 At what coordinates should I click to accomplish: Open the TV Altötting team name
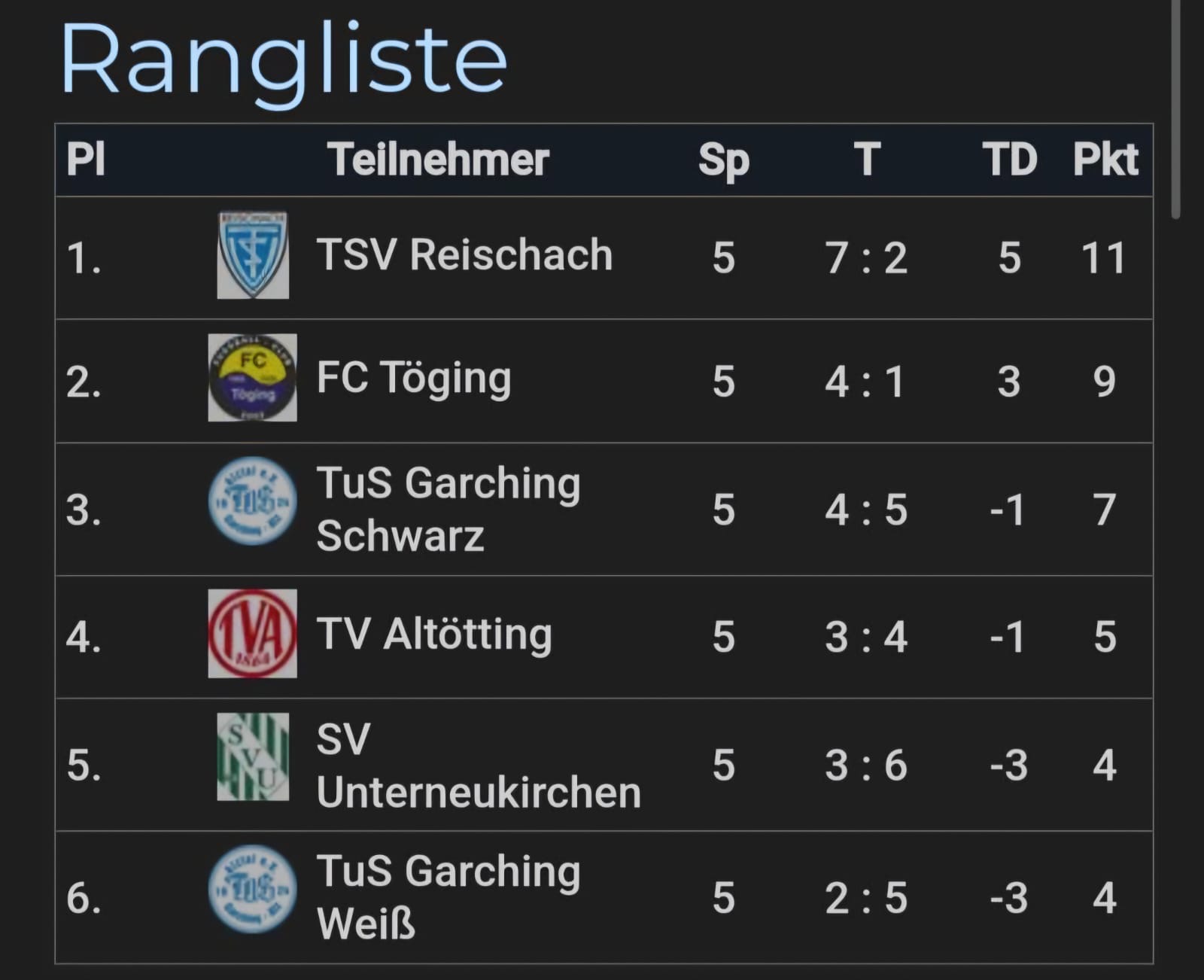coord(434,635)
